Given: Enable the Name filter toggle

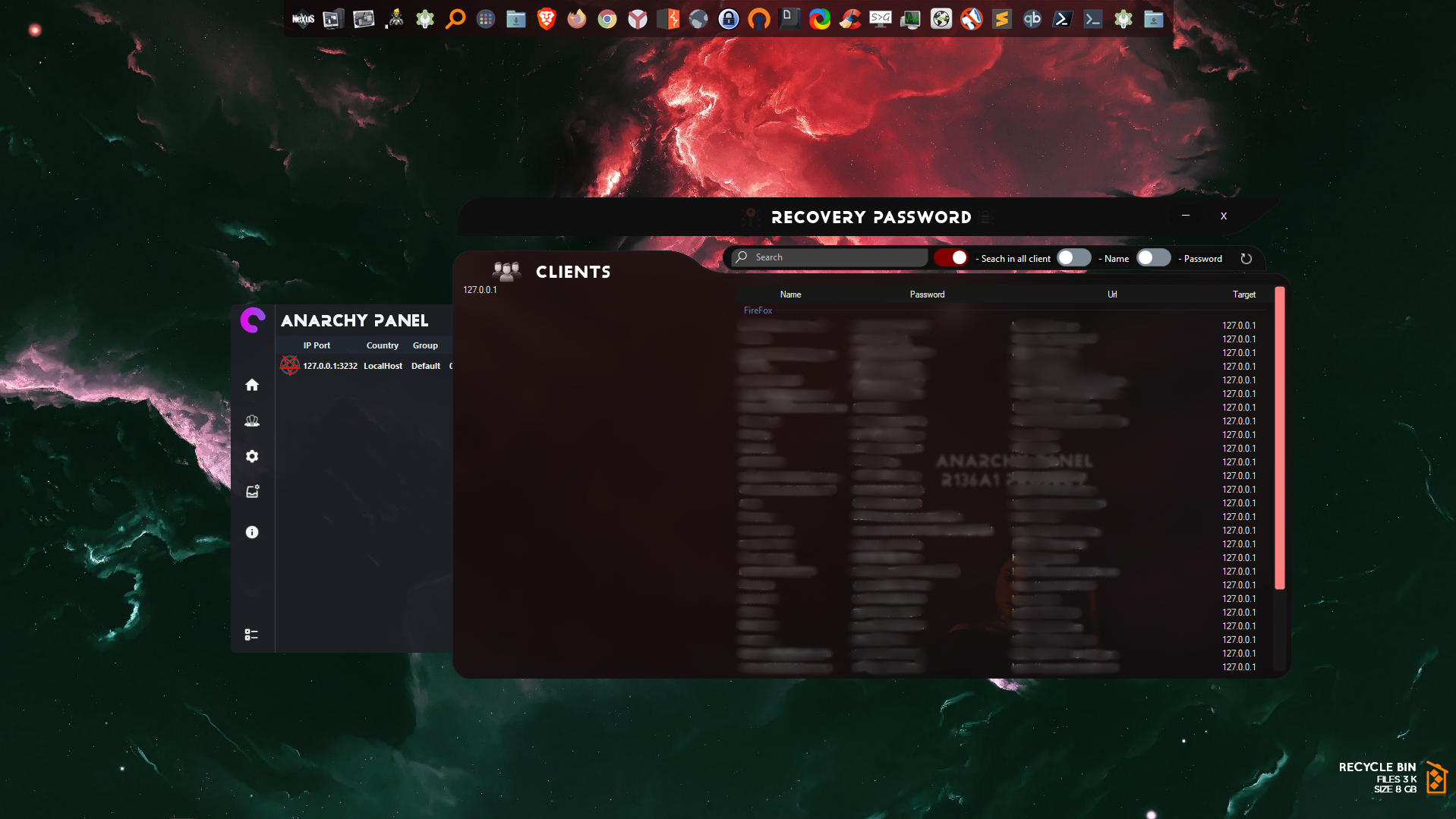Looking at the screenshot, I should 1073,258.
